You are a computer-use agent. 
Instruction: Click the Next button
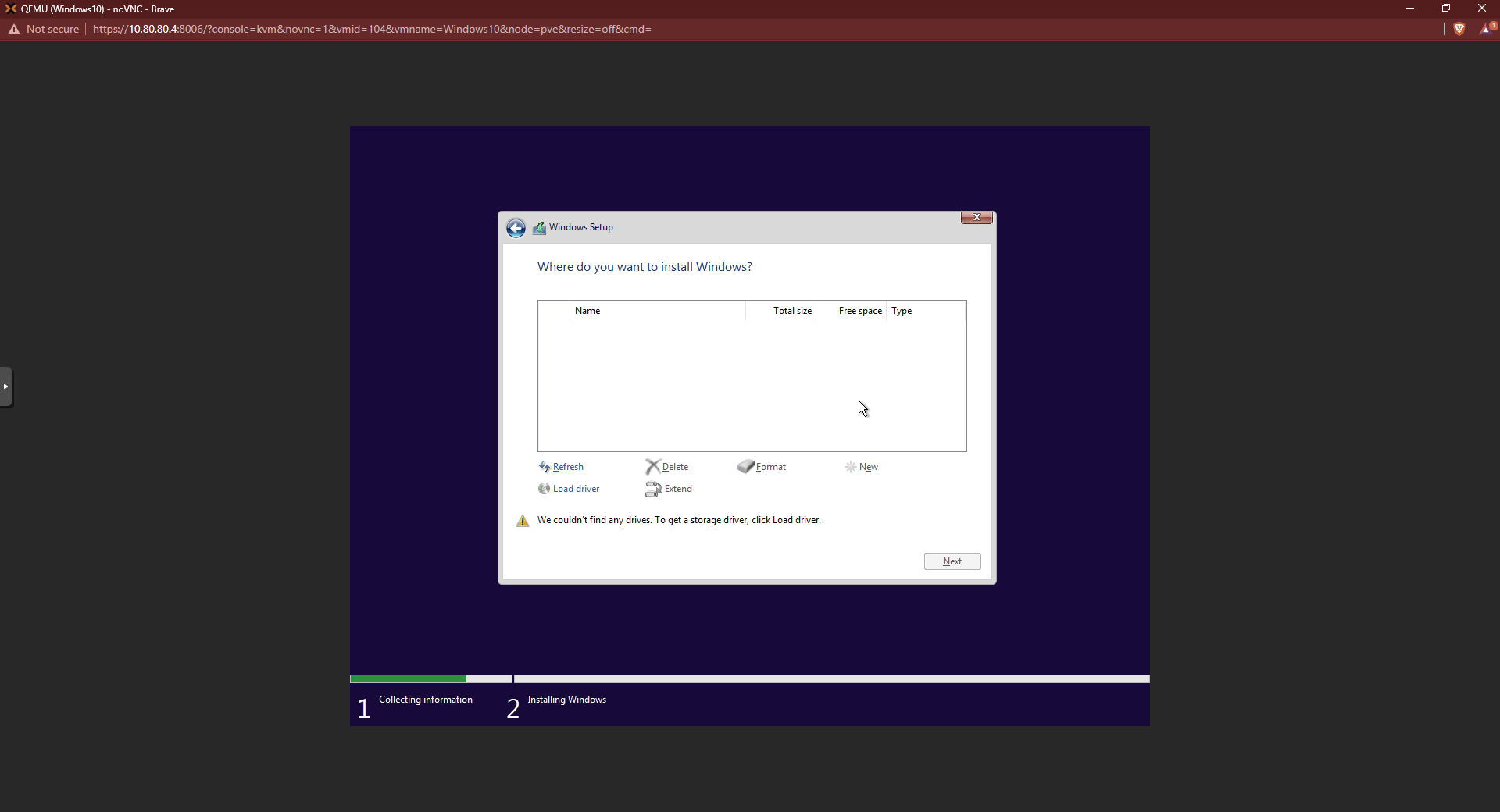click(x=952, y=561)
